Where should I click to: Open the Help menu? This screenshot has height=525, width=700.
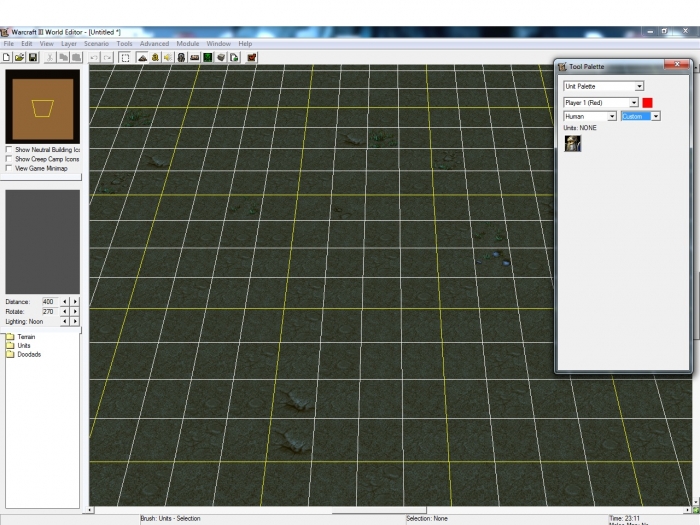(x=245, y=44)
